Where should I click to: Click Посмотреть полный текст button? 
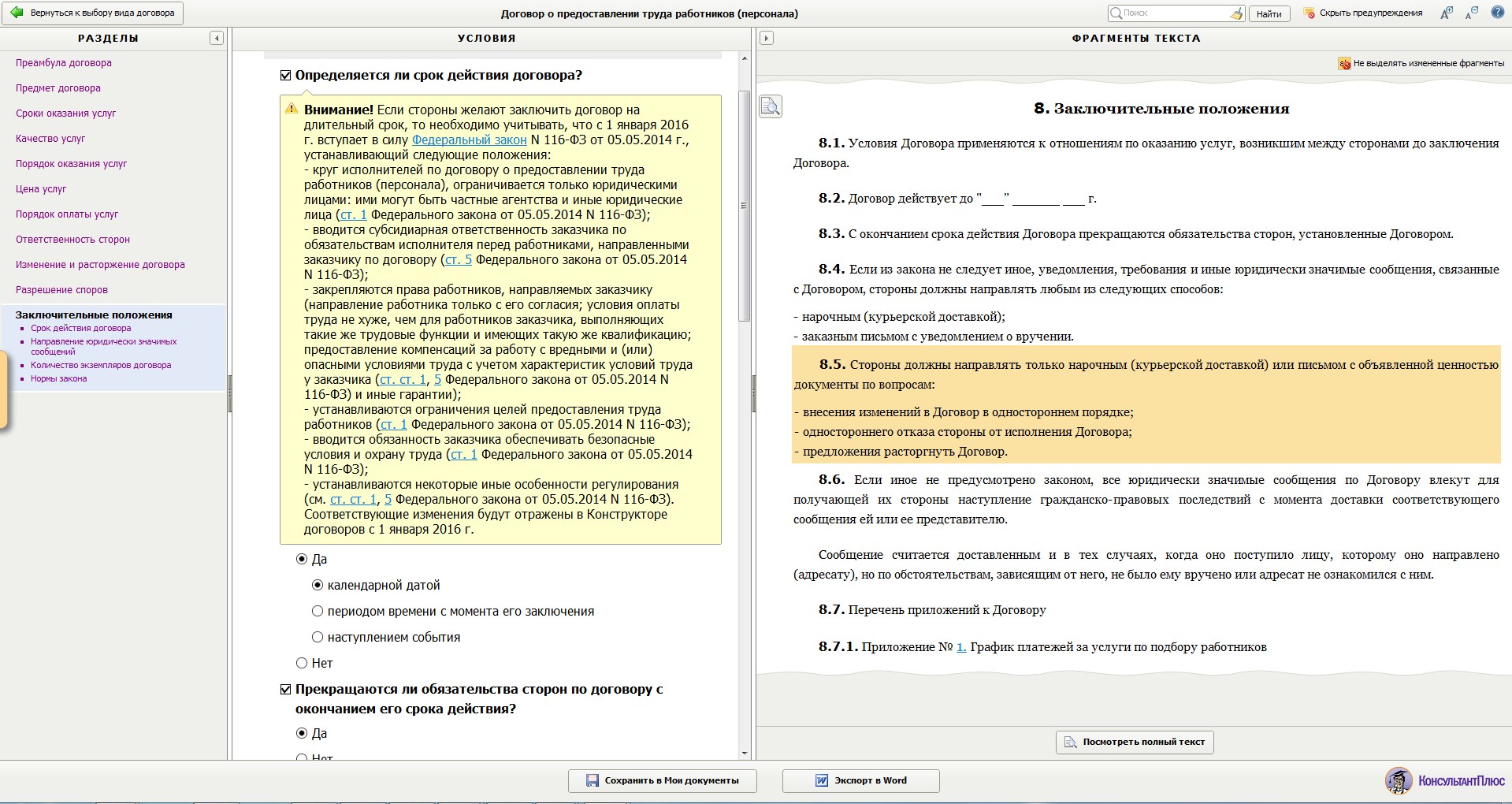(1135, 742)
